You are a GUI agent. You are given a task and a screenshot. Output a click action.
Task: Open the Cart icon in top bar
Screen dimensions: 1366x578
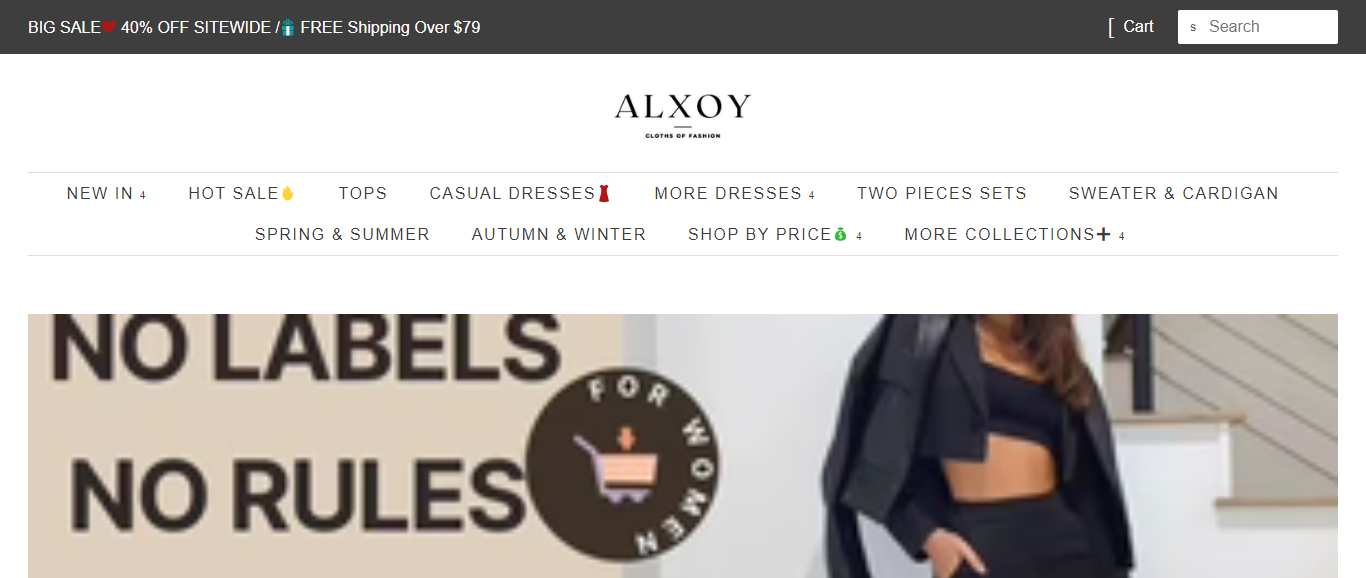point(1111,27)
